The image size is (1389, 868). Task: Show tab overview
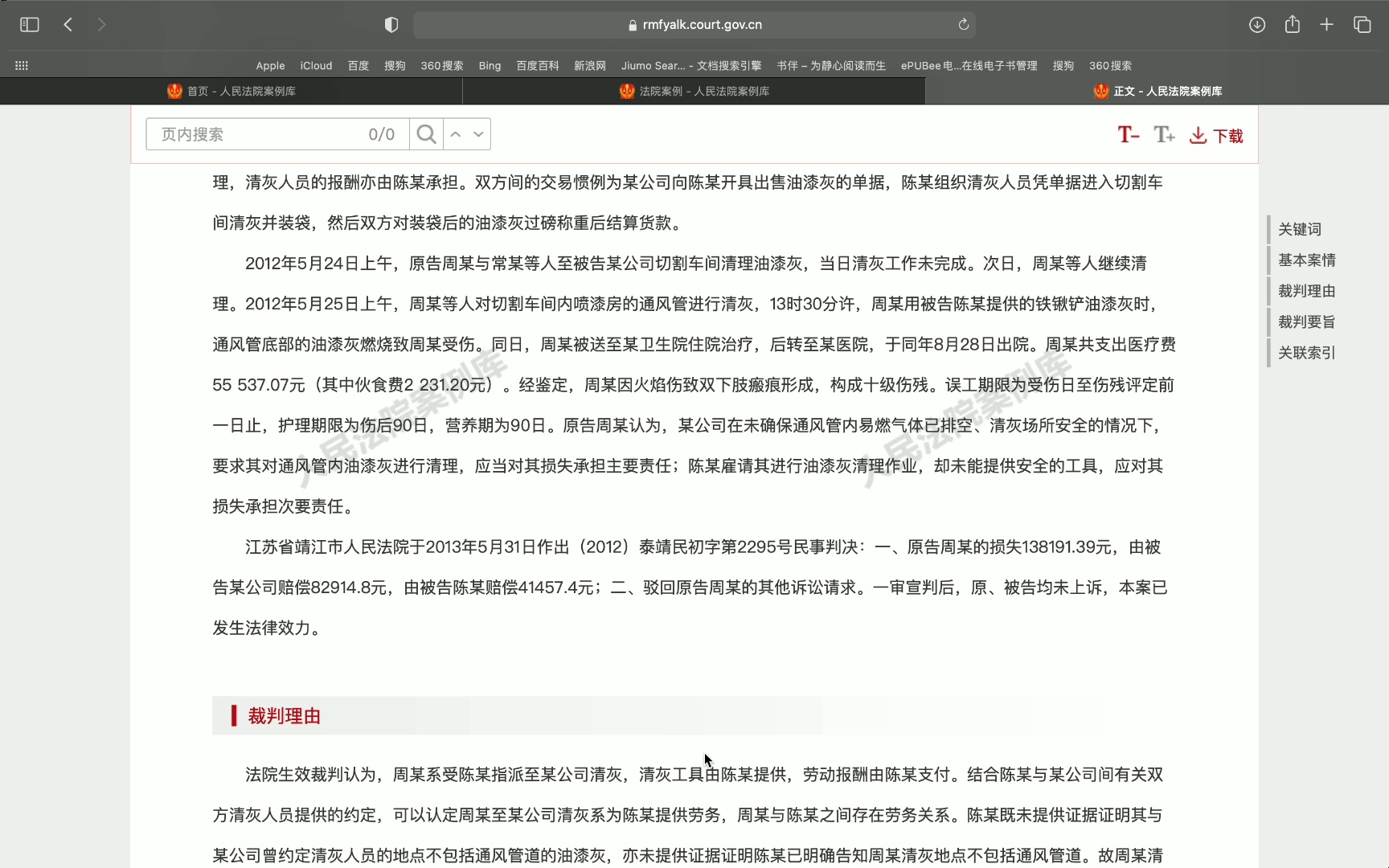(x=1362, y=25)
